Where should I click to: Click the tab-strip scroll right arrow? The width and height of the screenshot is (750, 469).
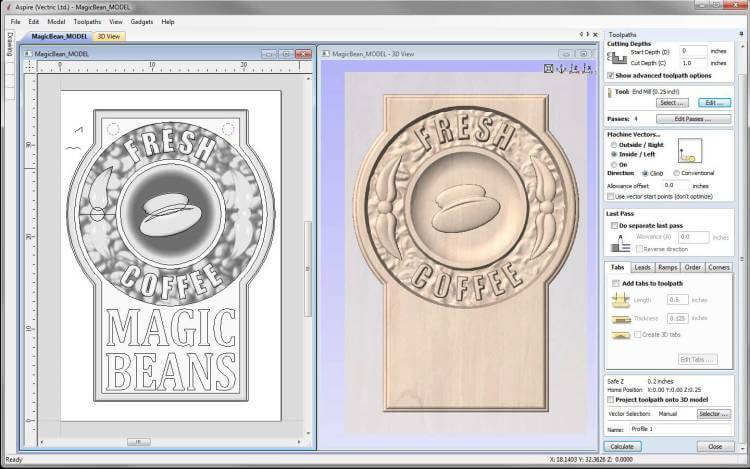(588, 34)
